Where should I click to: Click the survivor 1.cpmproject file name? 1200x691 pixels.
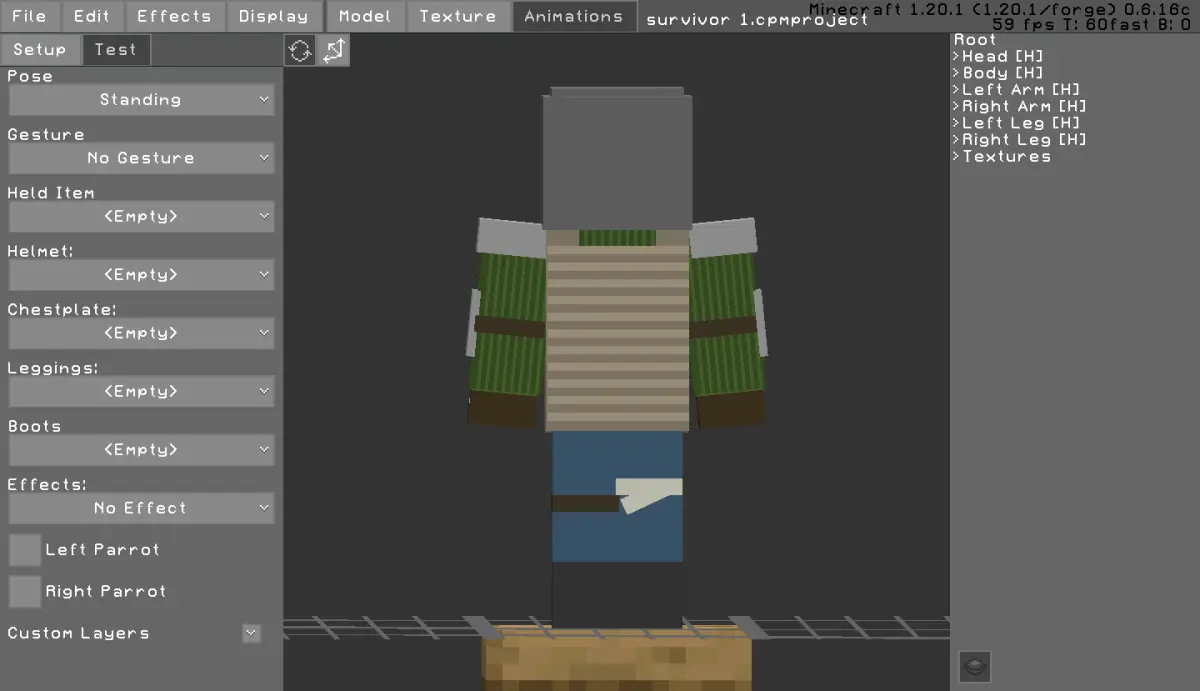pos(758,20)
